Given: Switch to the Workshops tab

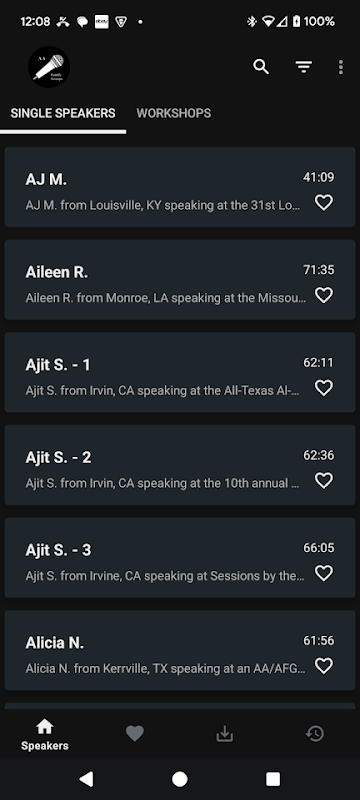Looking at the screenshot, I should point(174,113).
